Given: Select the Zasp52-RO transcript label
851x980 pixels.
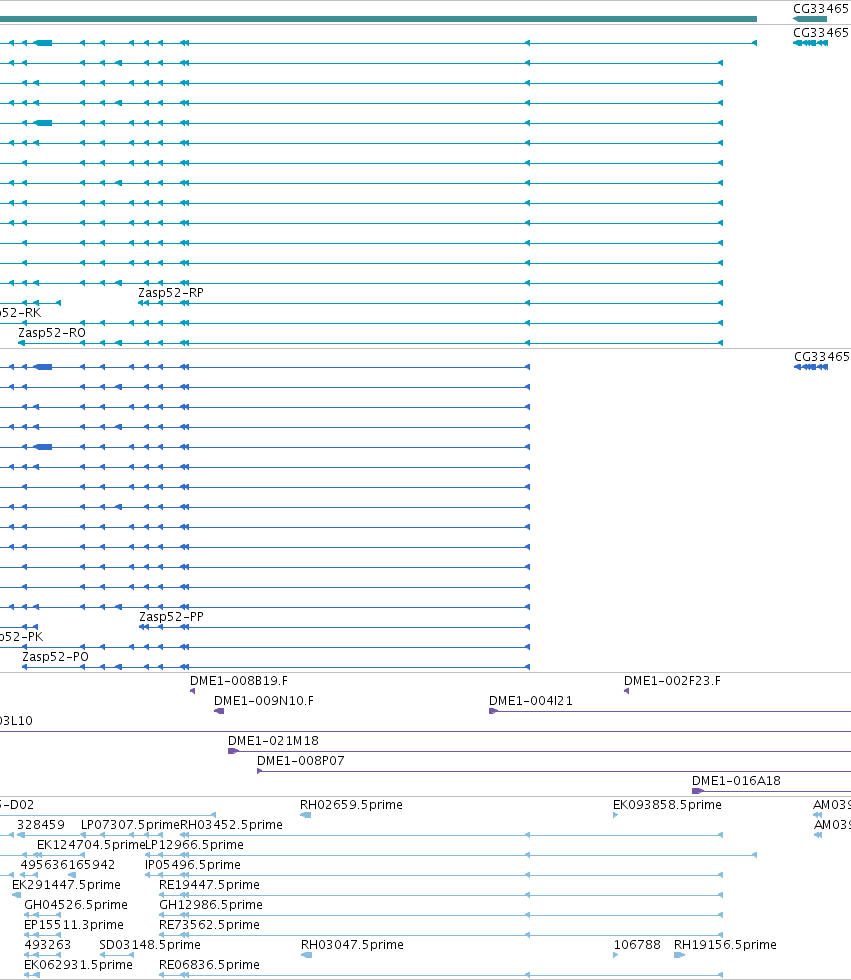Looking at the screenshot, I should [x=52, y=332].
